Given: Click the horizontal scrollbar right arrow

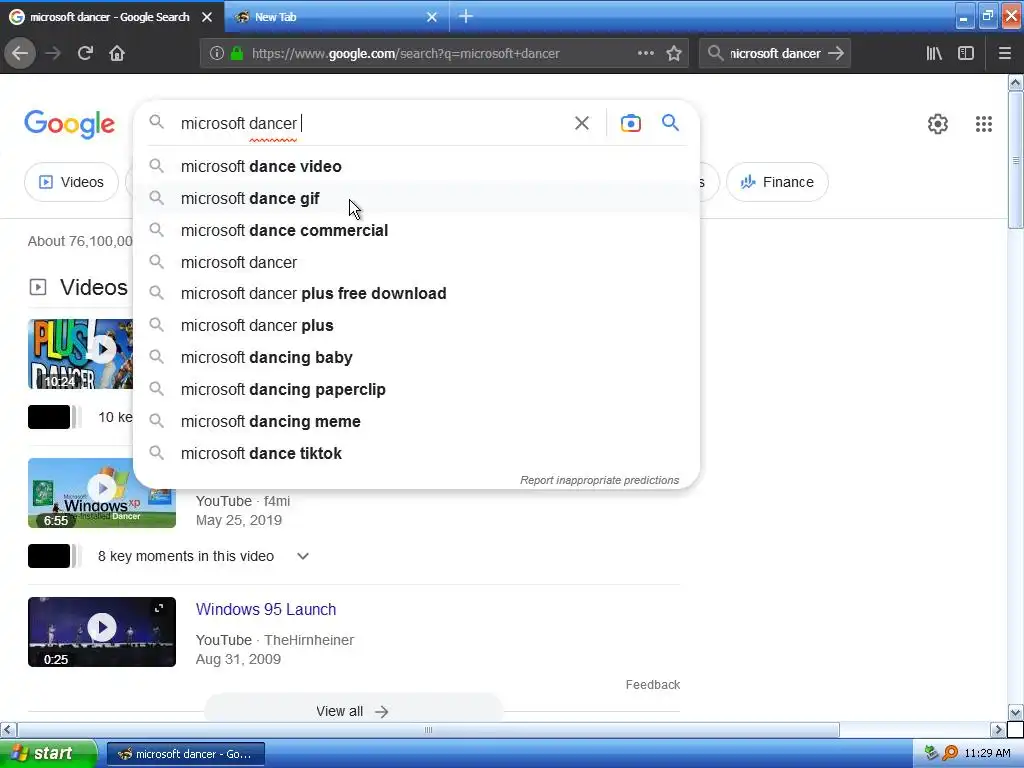Looking at the screenshot, I should point(998,729).
